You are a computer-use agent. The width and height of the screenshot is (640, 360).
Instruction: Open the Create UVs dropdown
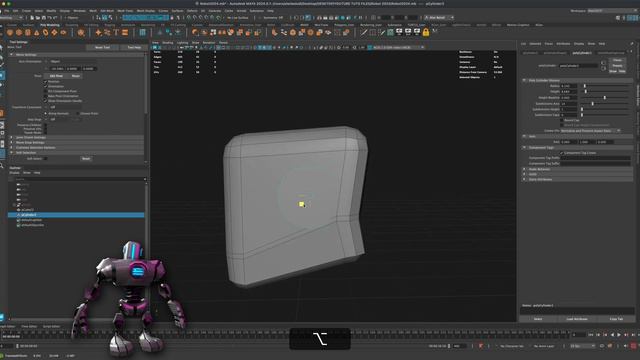[590, 131]
